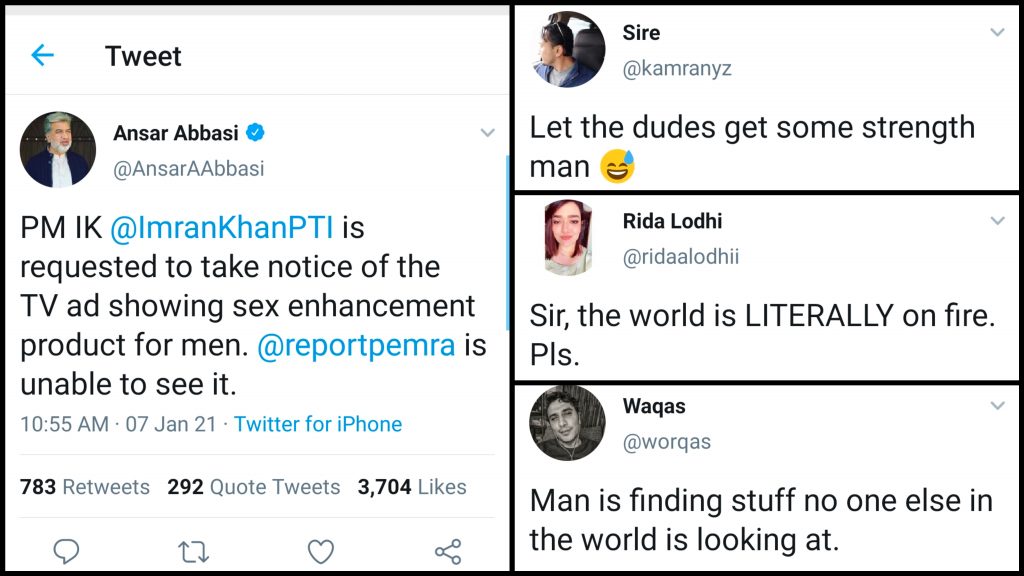Expand the main tweet's options chevron
The image size is (1024, 576).
click(x=487, y=133)
